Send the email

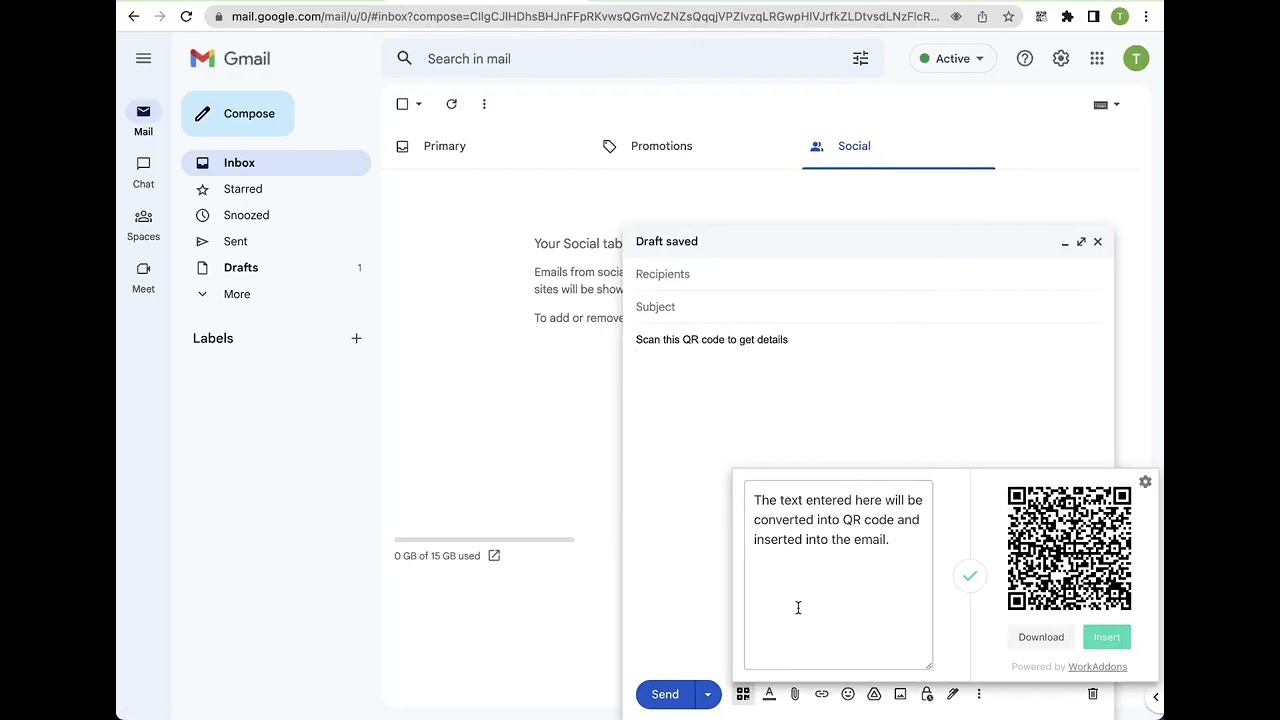(665, 694)
